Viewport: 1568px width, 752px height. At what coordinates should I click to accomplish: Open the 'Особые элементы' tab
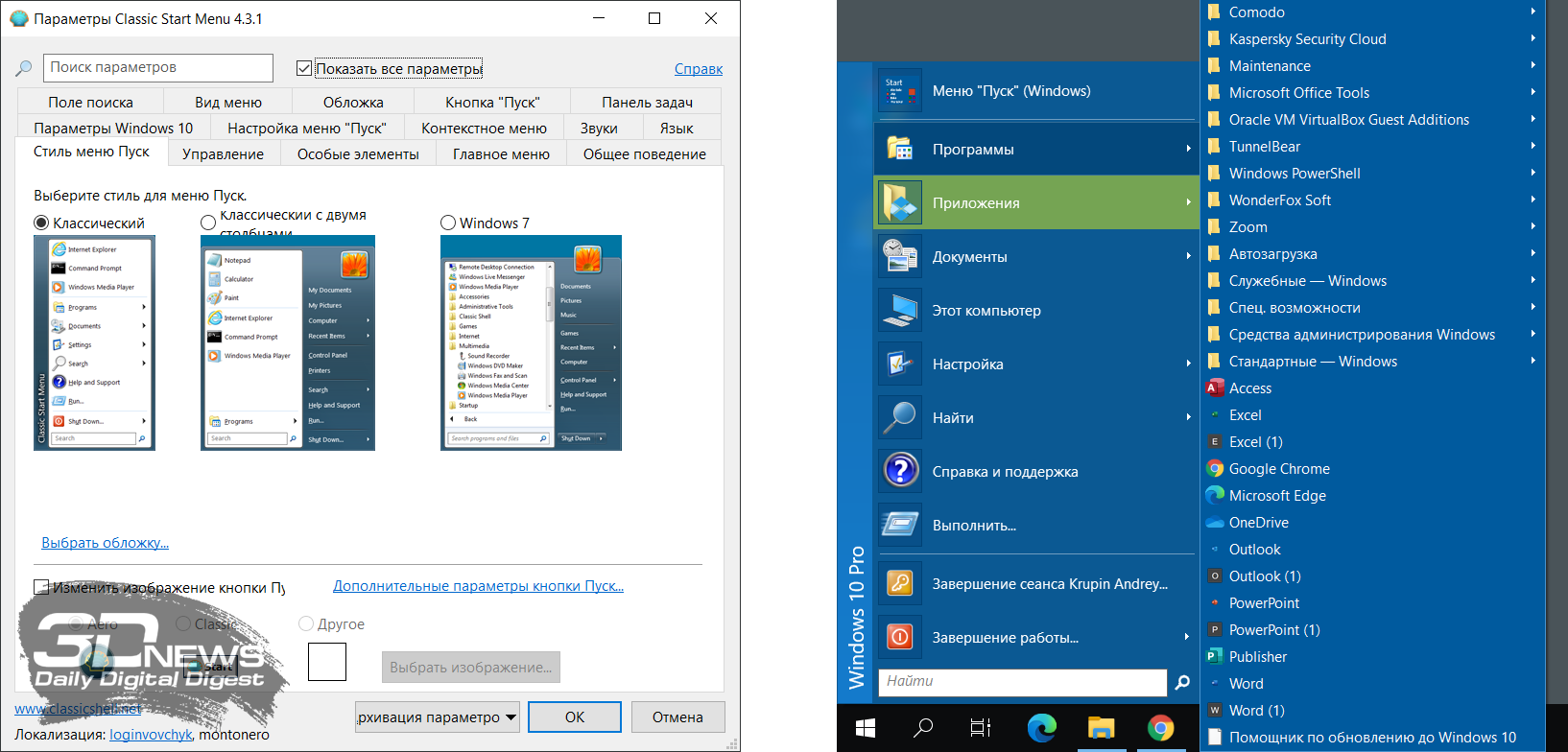(x=358, y=153)
